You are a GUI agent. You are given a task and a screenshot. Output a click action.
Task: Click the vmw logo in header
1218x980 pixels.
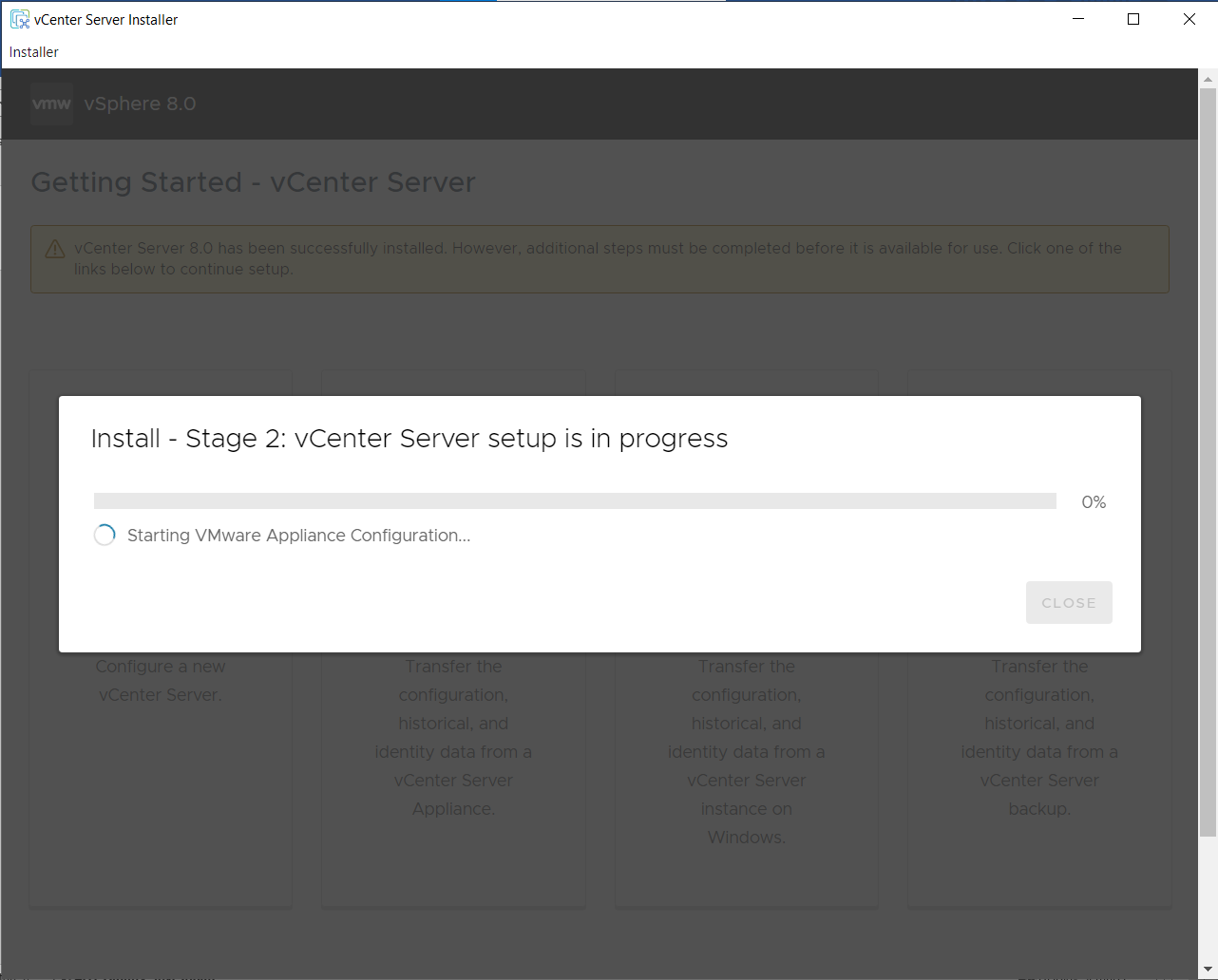click(51, 104)
